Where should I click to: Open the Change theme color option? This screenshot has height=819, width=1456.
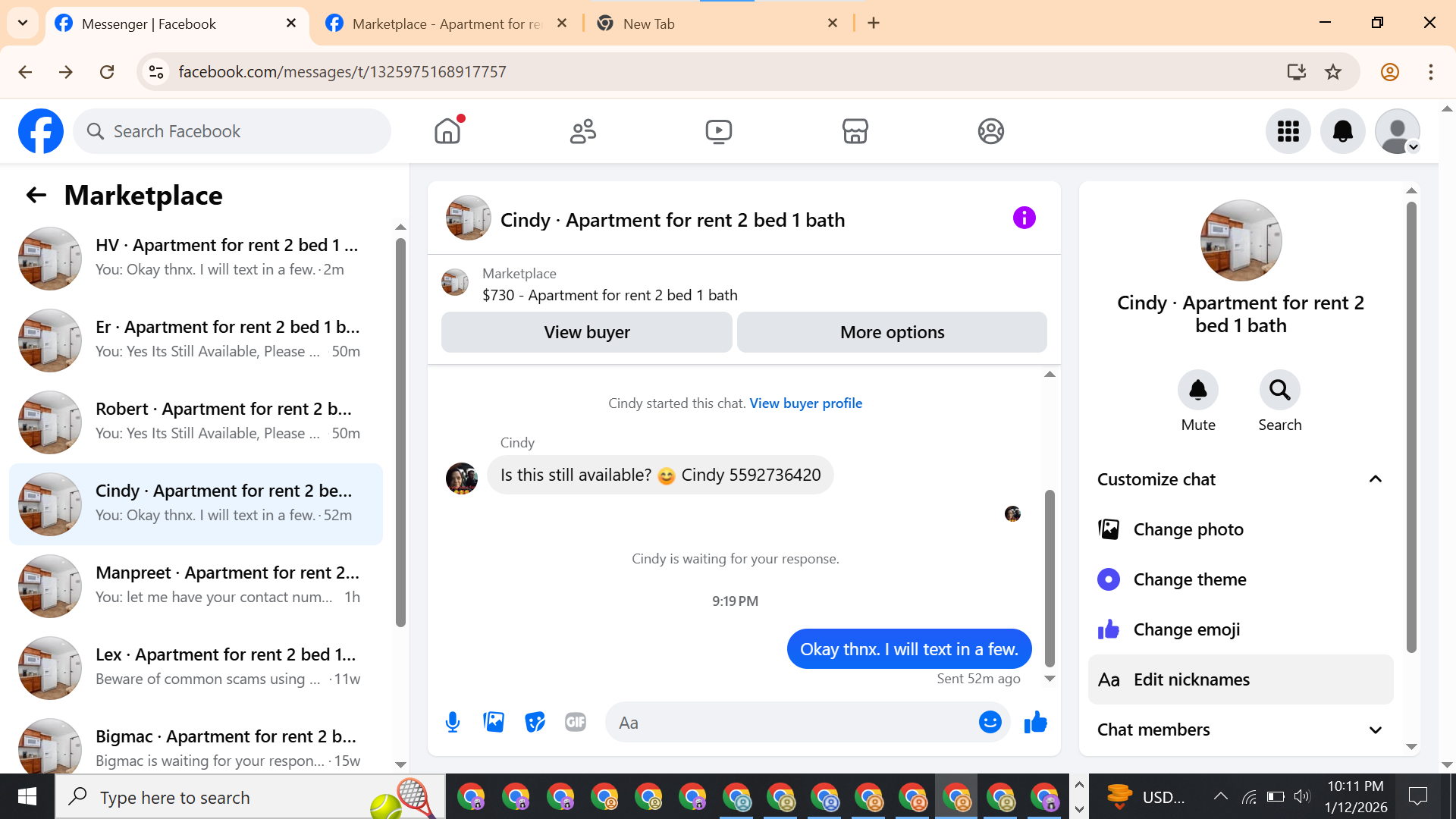point(1189,579)
